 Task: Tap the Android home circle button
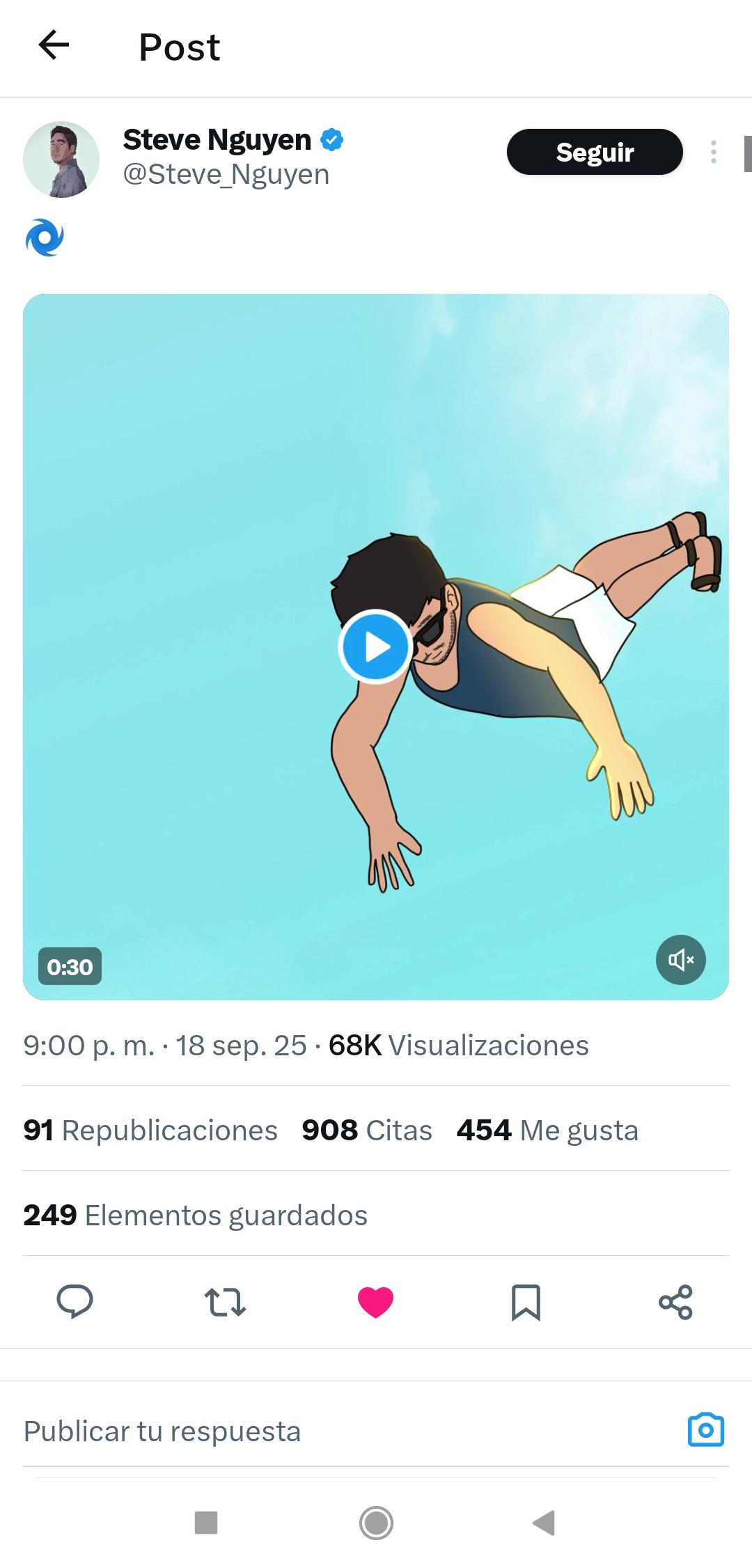coord(376,1523)
